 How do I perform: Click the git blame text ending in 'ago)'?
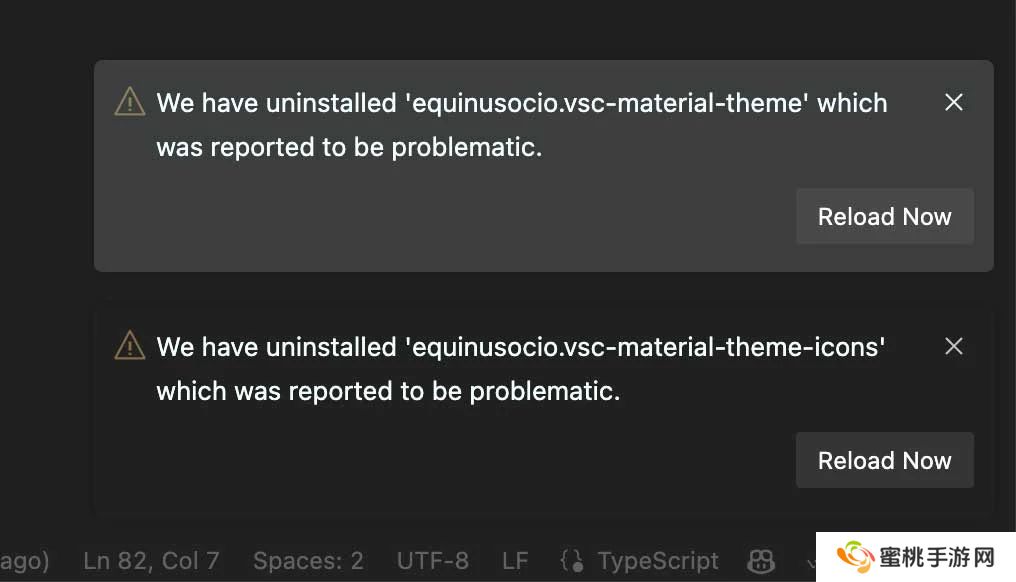(x=24, y=561)
